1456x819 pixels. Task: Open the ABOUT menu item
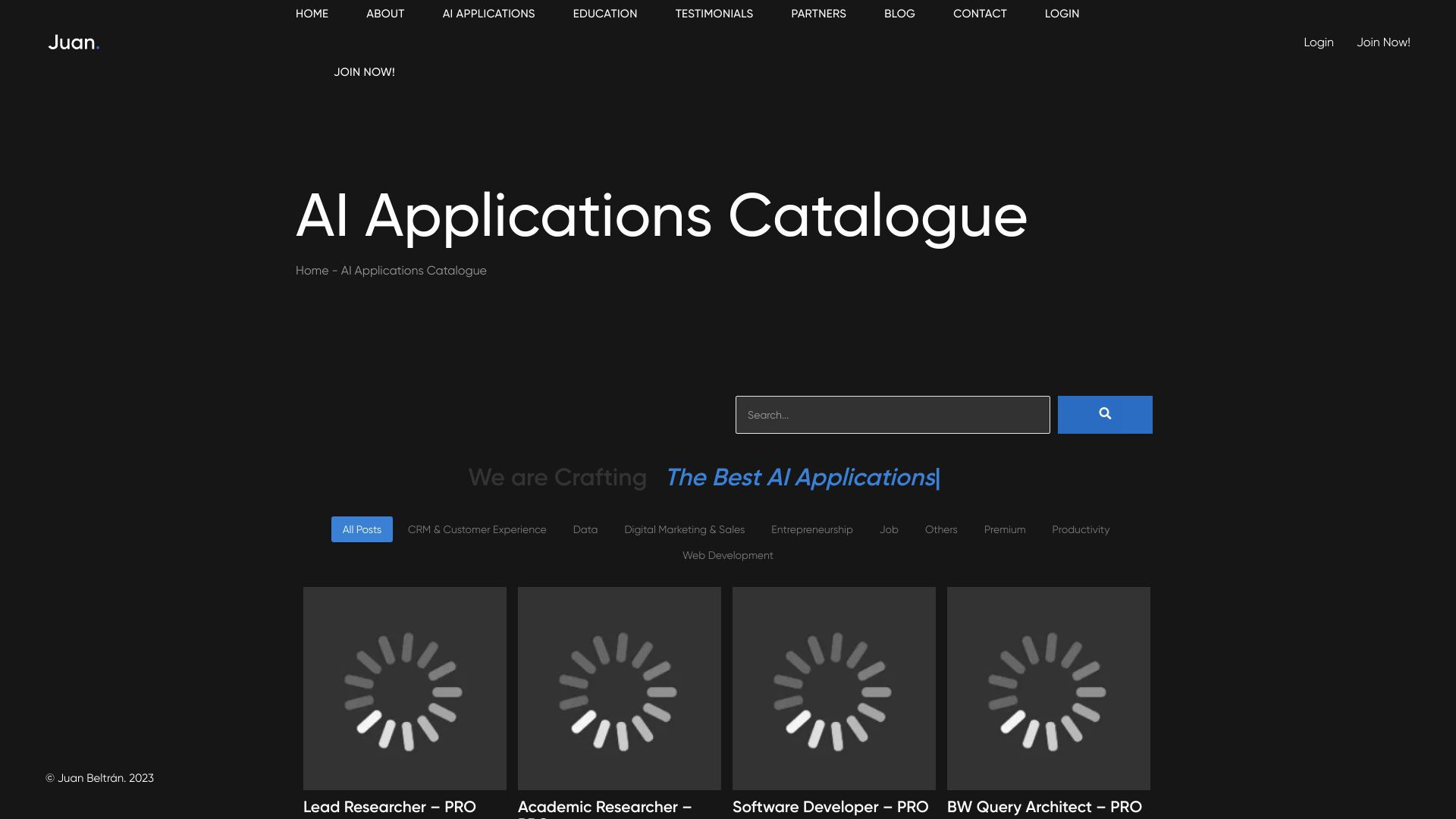tap(384, 13)
